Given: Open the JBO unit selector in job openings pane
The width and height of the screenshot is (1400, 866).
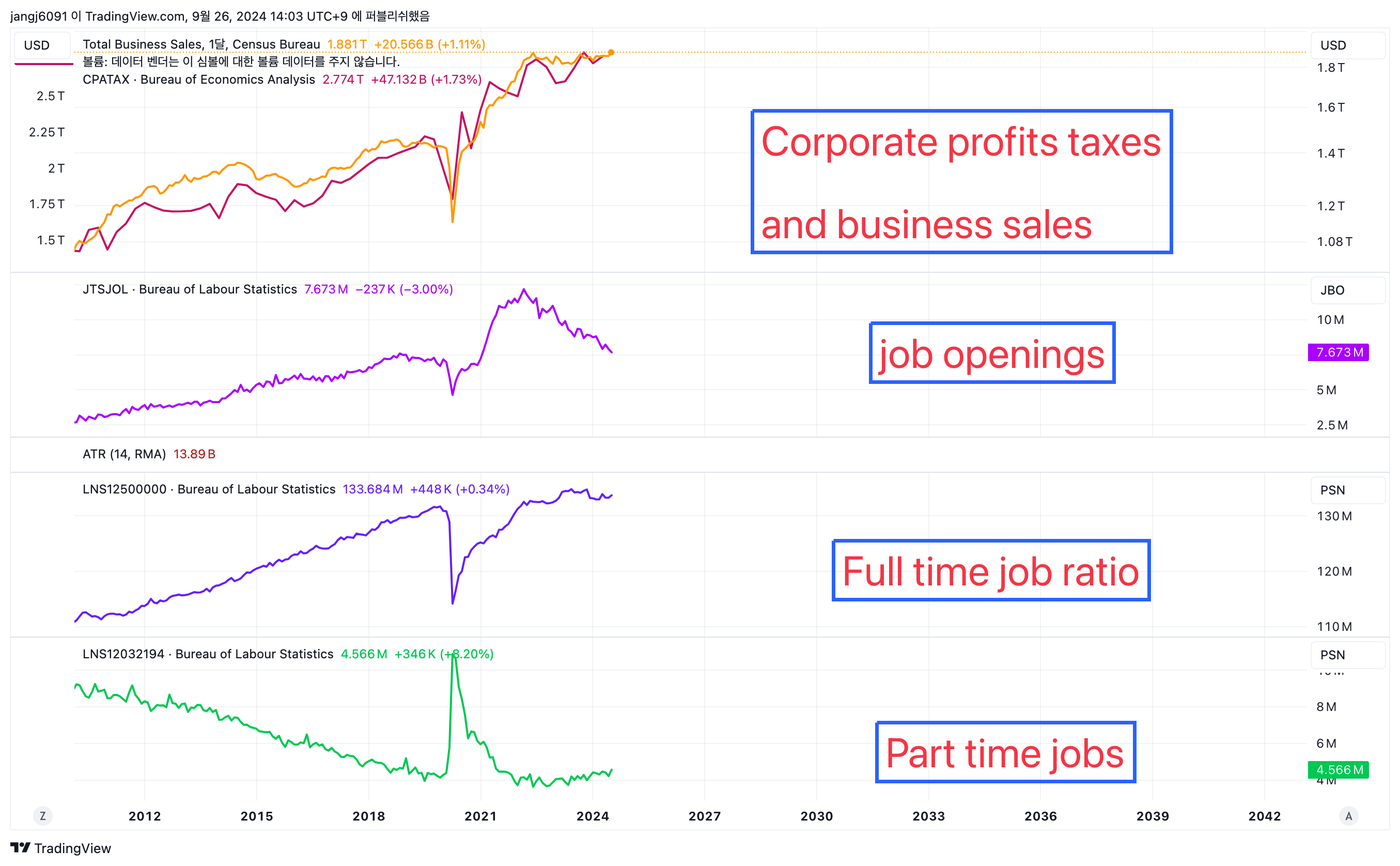Looking at the screenshot, I should click(1332, 290).
